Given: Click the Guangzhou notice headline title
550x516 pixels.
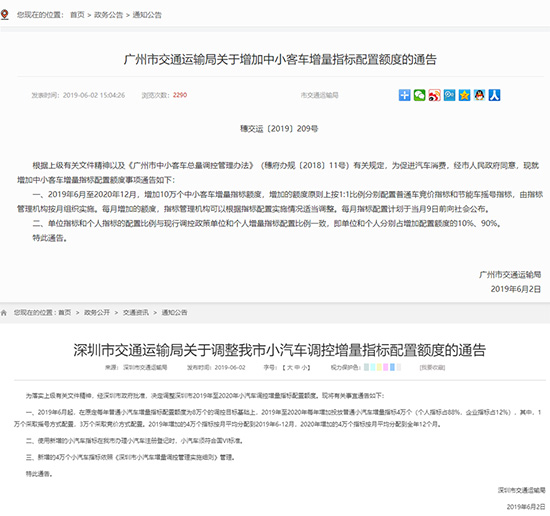Looking at the screenshot, I should click(x=280, y=59).
